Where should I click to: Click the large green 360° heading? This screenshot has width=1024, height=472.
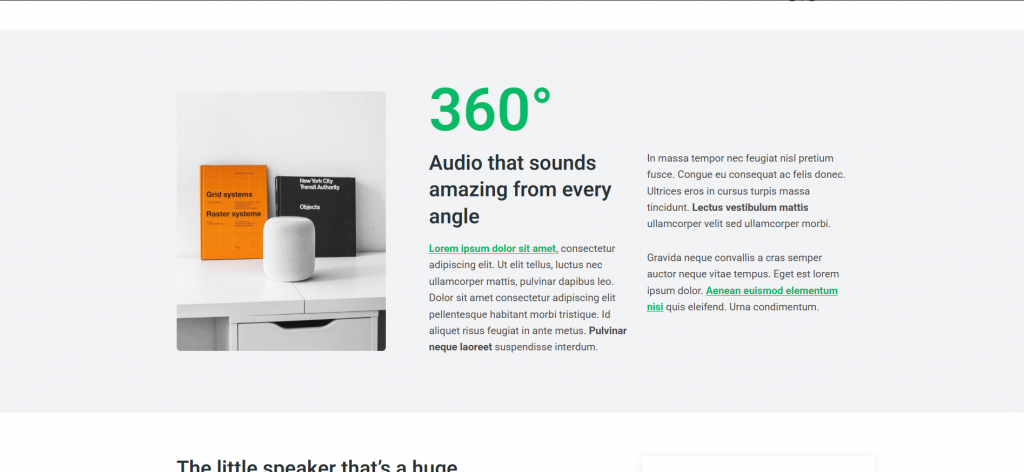click(x=490, y=110)
